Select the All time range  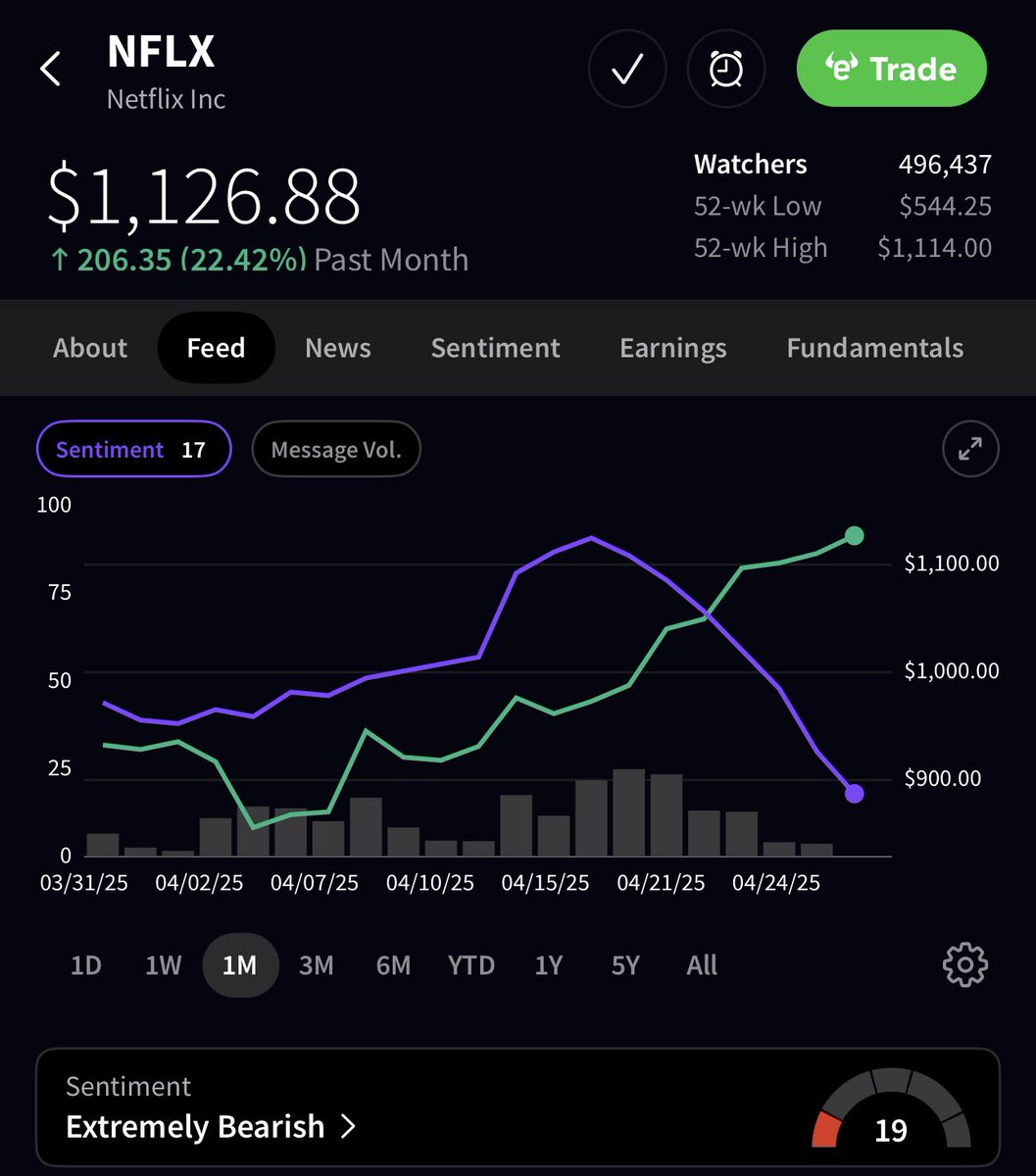pyautogui.click(x=702, y=965)
